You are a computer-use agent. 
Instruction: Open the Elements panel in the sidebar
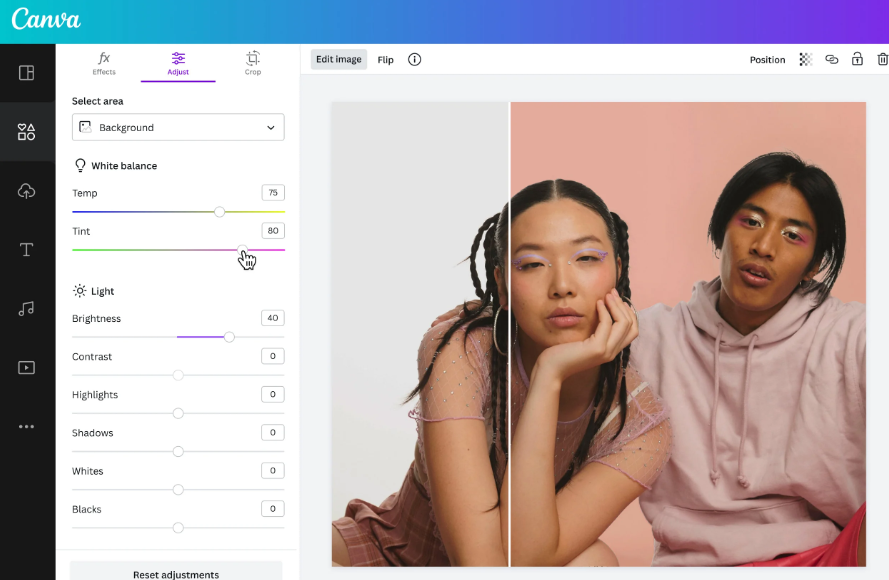point(27,131)
